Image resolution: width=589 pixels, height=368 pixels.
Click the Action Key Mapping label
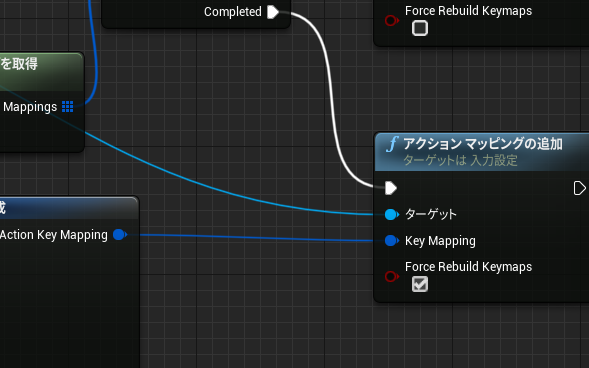[54, 235]
